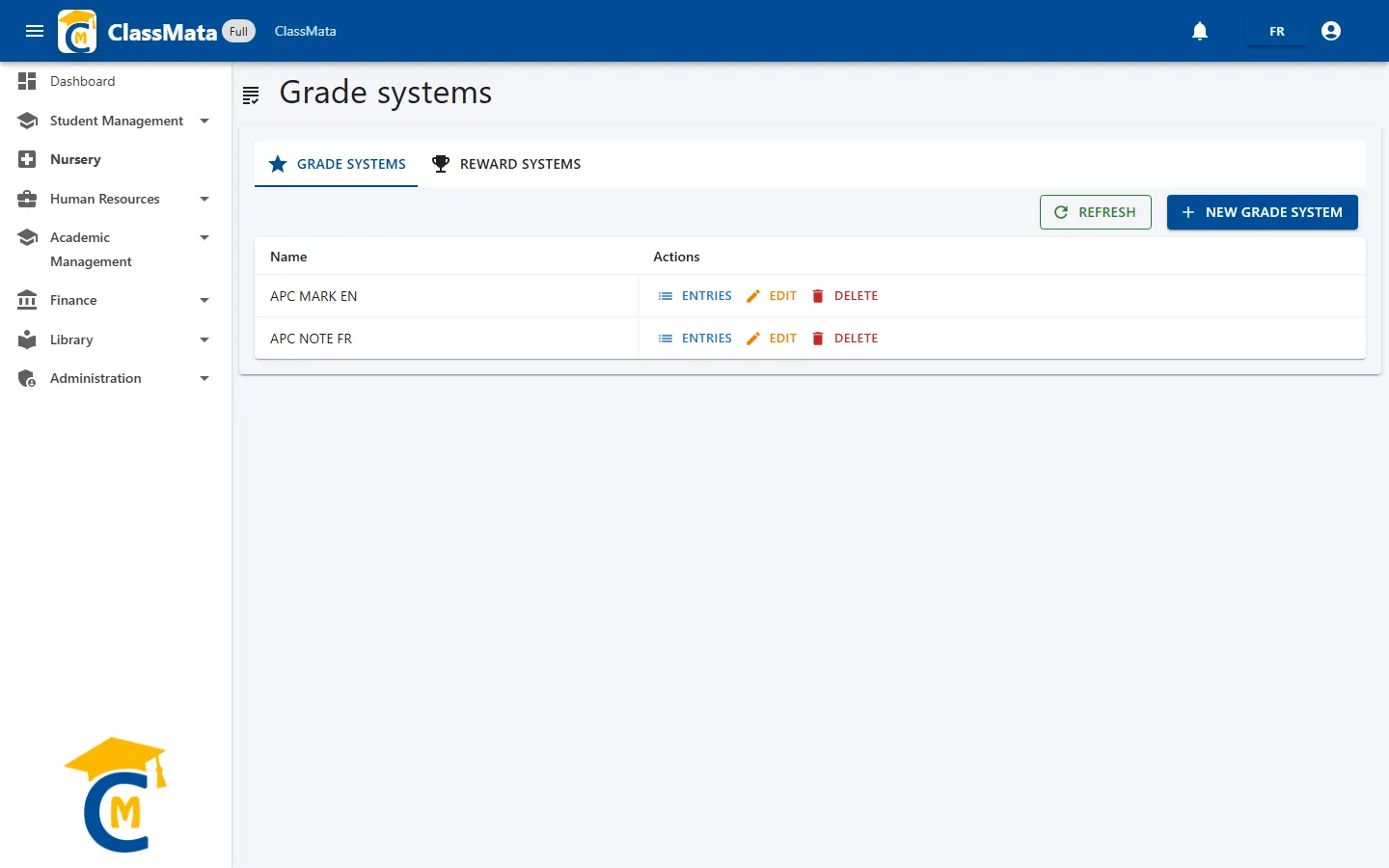Open the Administration menu item
The width and height of the screenshot is (1389, 868).
116,378
